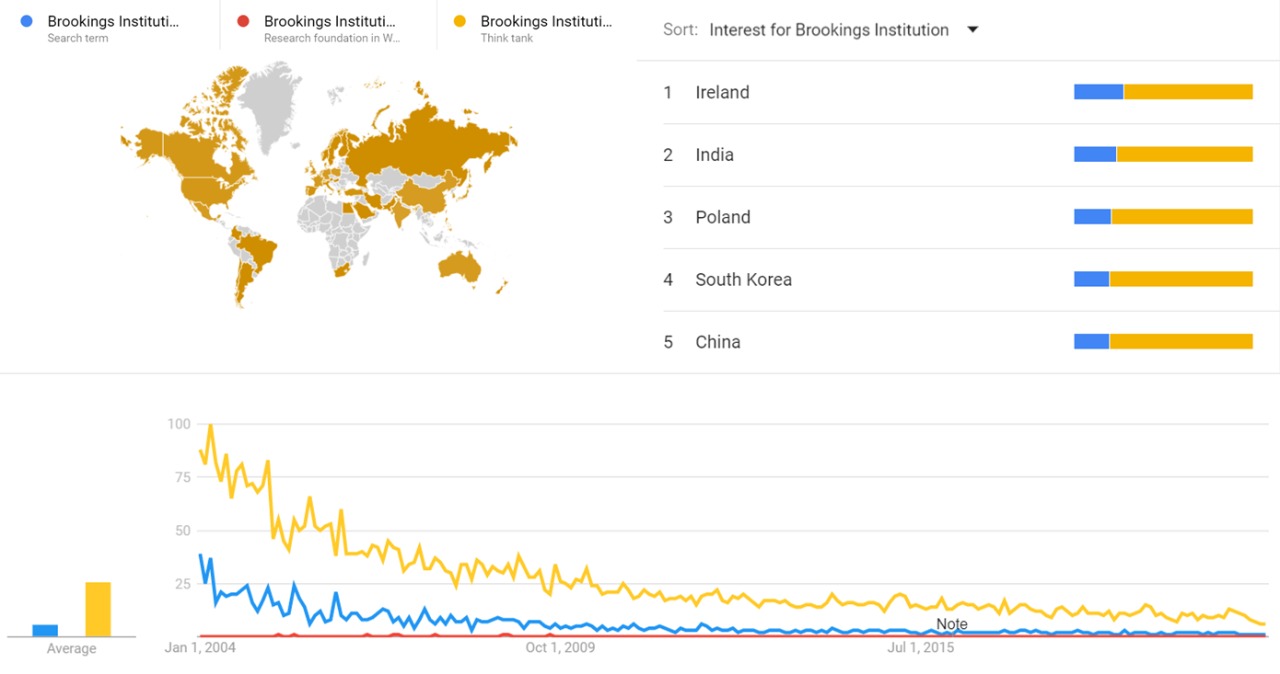
Task: Click China's yellow interest bar
Action: point(1180,342)
